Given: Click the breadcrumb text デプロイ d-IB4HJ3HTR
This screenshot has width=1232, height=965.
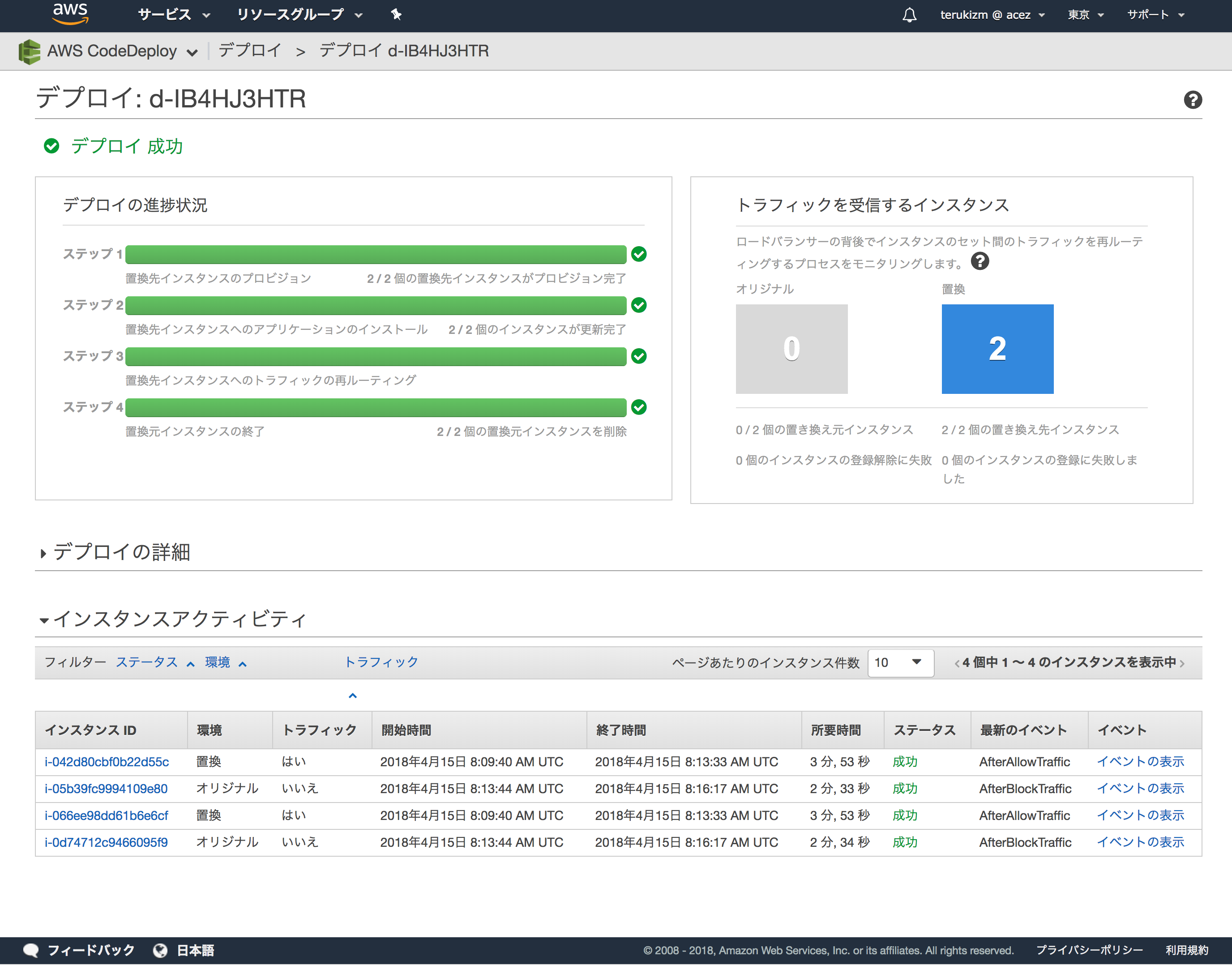Looking at the screenshot, I should (404, 51).
